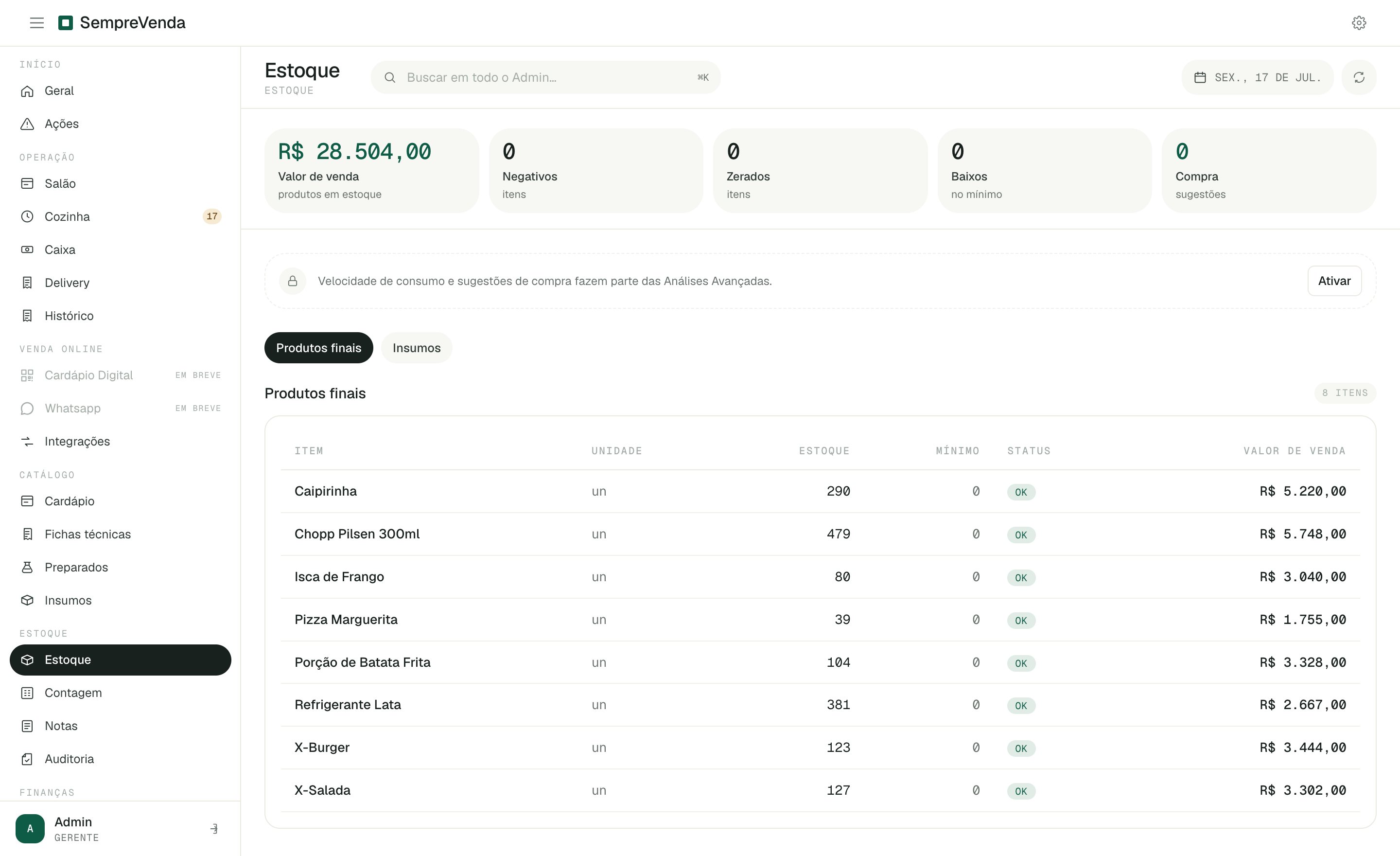Viewport: 1400px width, 856px height.
Task: Open Cozinha section
Action: point(121,216)
